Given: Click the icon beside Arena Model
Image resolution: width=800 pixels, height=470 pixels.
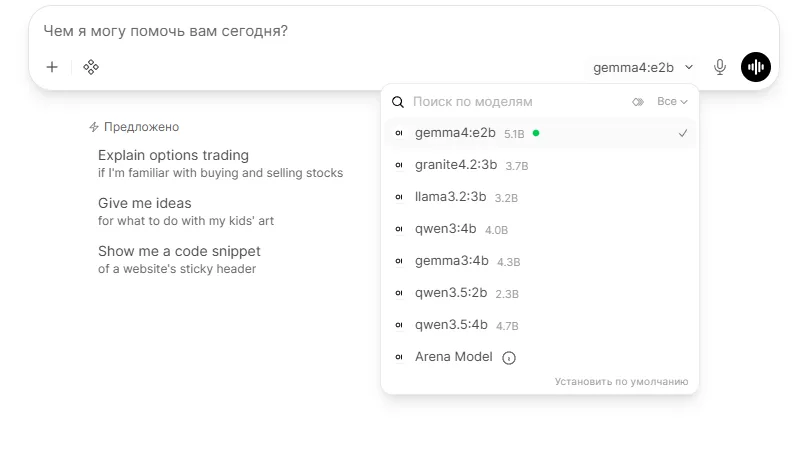Looking at the screenshot, I should [x=399, y=357].
